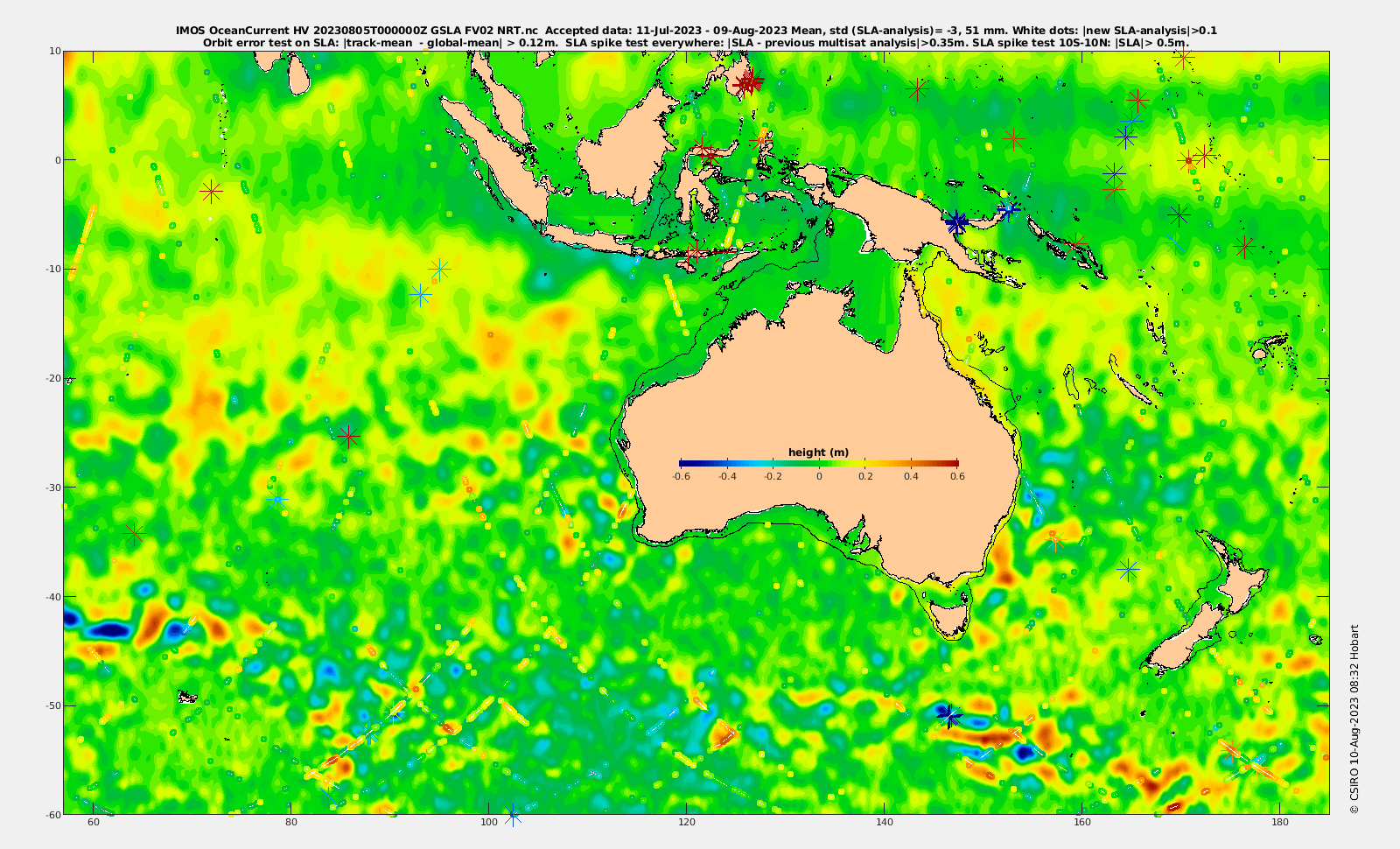Select the 0.4 label under the colorbar
This screenshot has height=849, width=1400.
click(912, 477)
